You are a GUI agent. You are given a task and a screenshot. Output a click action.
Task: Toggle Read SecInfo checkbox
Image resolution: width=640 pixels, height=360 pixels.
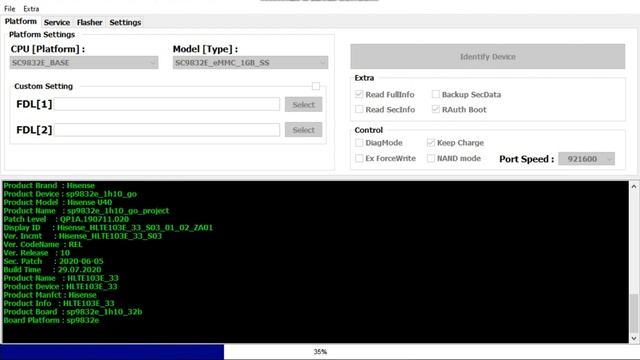[359, 109]
